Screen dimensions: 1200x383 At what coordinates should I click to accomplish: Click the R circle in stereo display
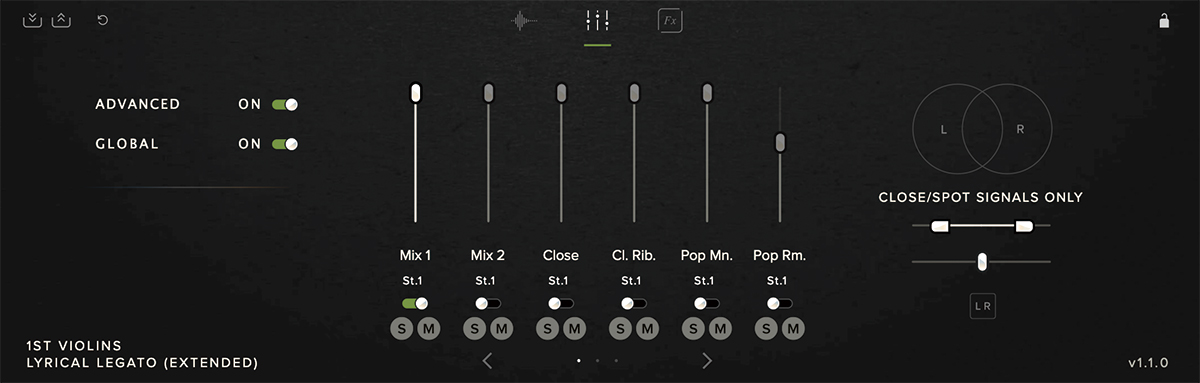click(x=1020, y=130)
